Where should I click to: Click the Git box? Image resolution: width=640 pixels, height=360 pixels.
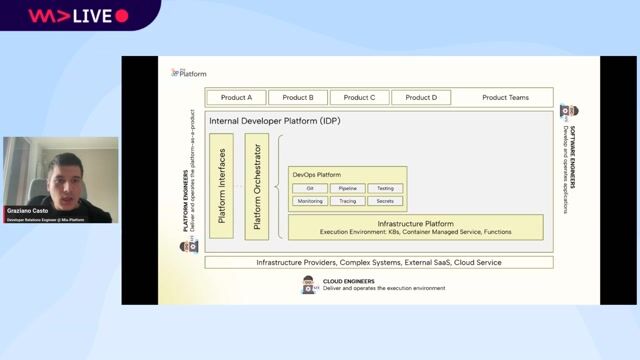(310, 188)
